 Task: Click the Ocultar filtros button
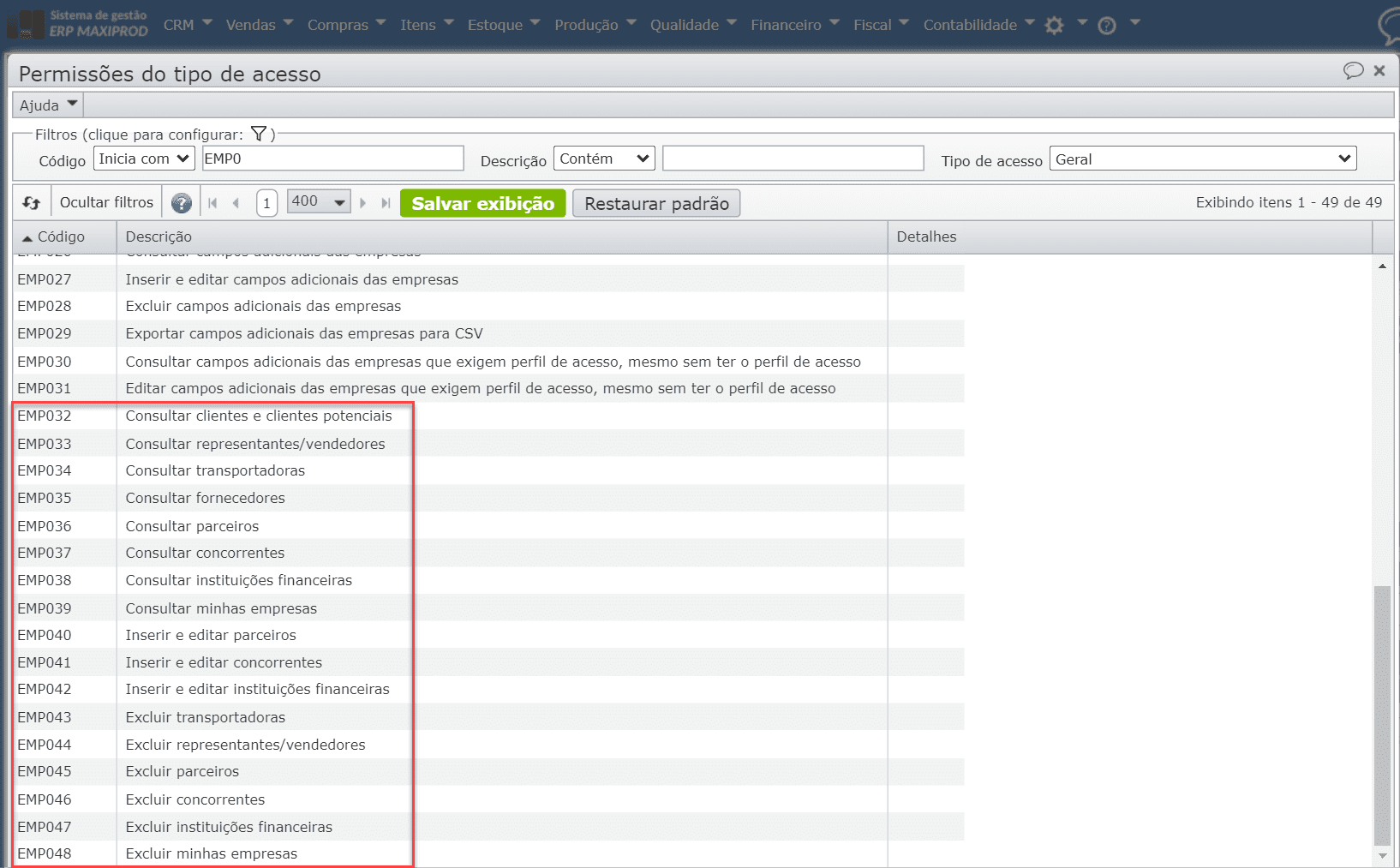pyautogui.click(x=106, y=202)
